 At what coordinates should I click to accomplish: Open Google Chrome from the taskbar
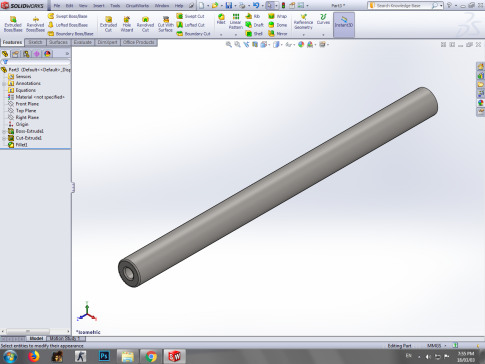(151, 356)
